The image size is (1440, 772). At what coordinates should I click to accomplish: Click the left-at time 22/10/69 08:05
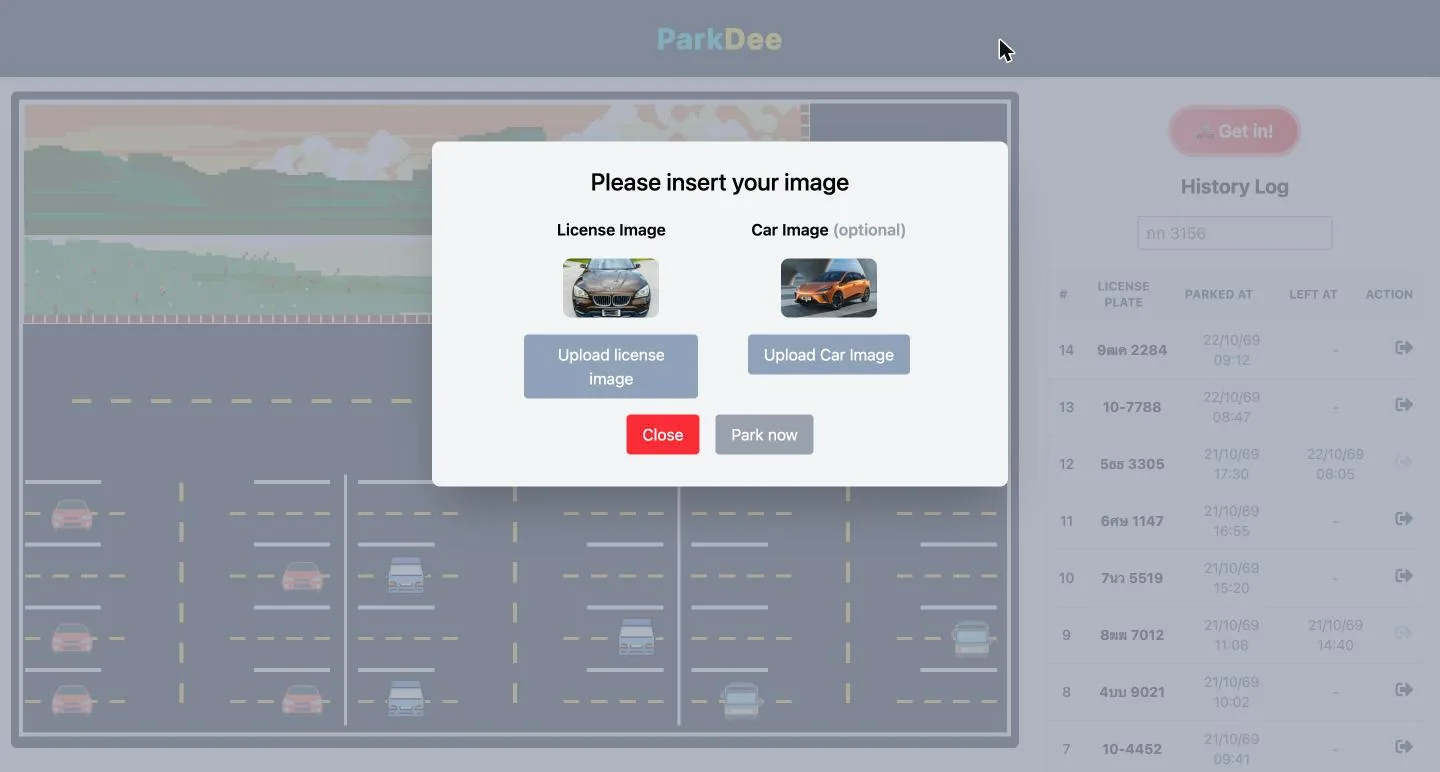[x=1335, y=464]
